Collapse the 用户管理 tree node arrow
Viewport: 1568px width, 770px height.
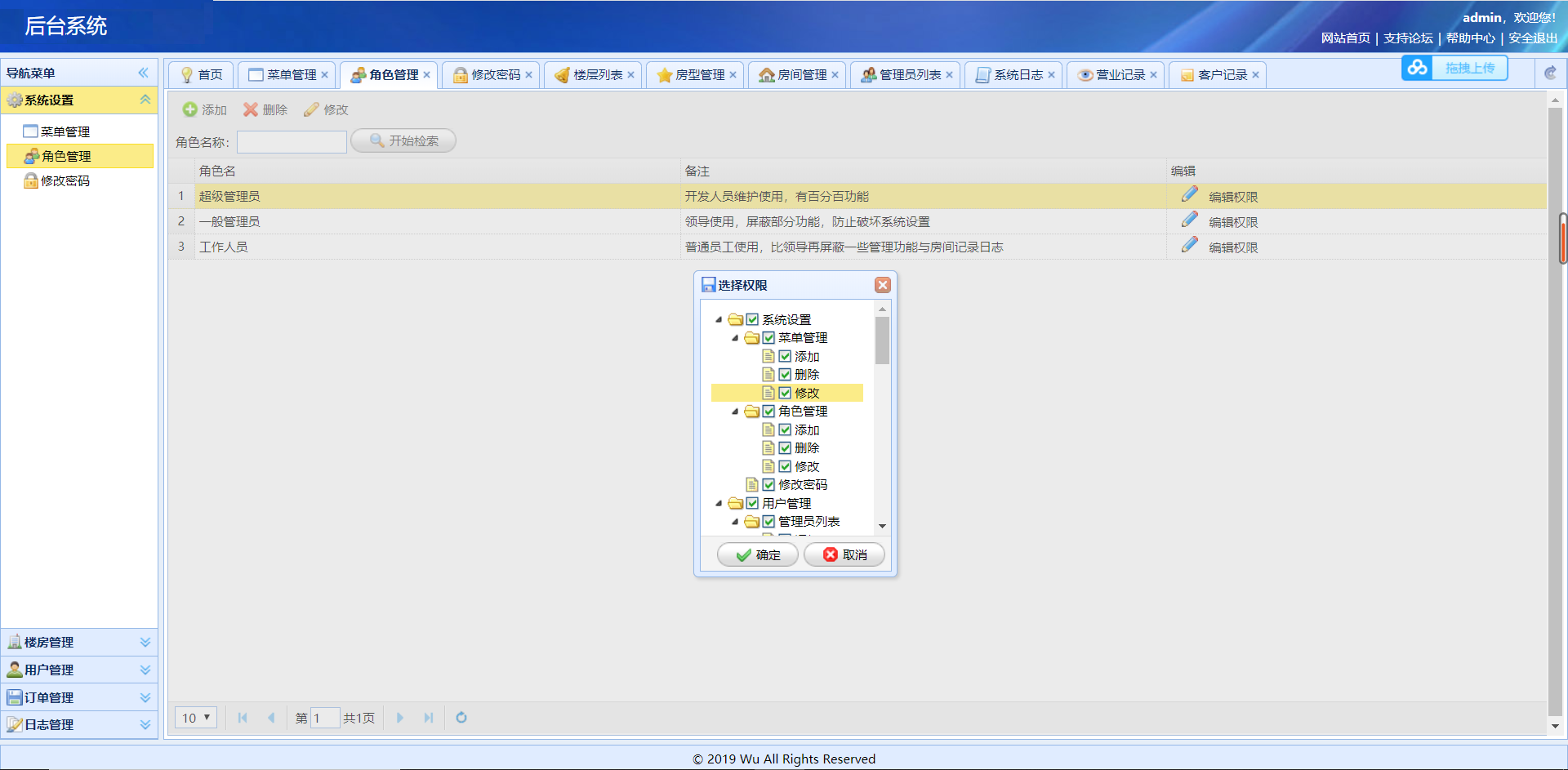point(719,503)
